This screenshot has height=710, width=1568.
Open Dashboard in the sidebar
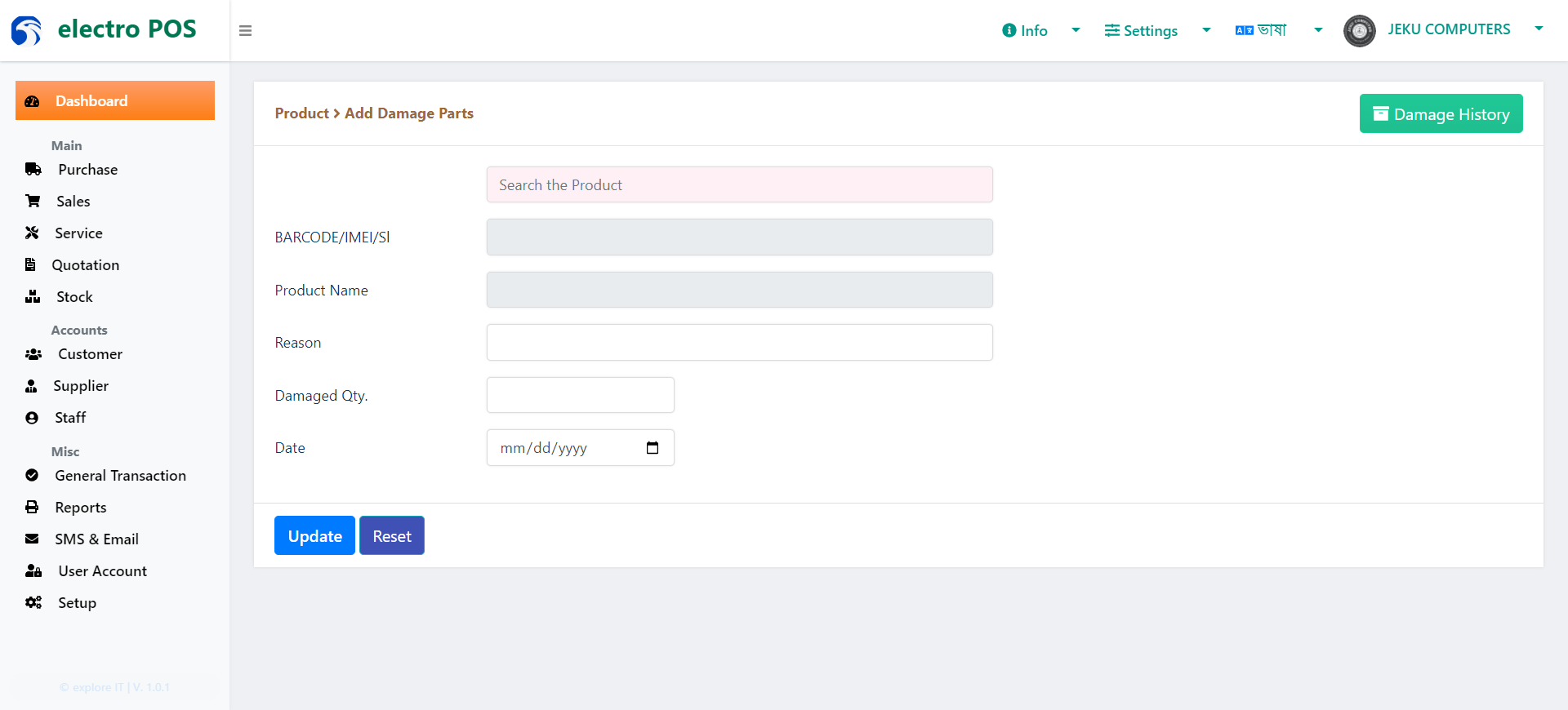point(115,100)
